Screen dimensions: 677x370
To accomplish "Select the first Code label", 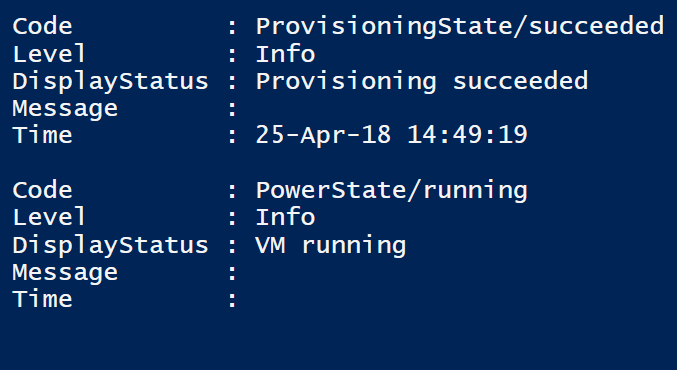I will pos(42,26).
